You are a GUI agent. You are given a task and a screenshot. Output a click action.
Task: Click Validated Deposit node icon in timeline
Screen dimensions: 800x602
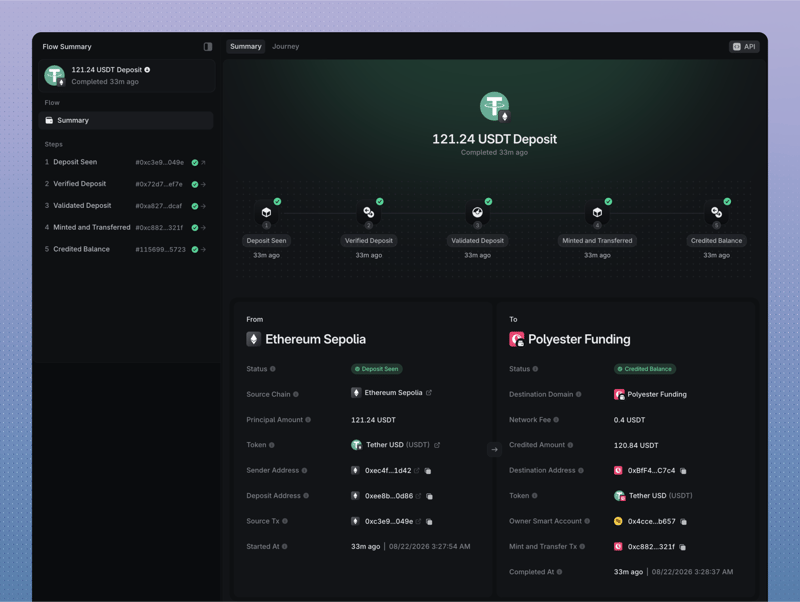478,212
